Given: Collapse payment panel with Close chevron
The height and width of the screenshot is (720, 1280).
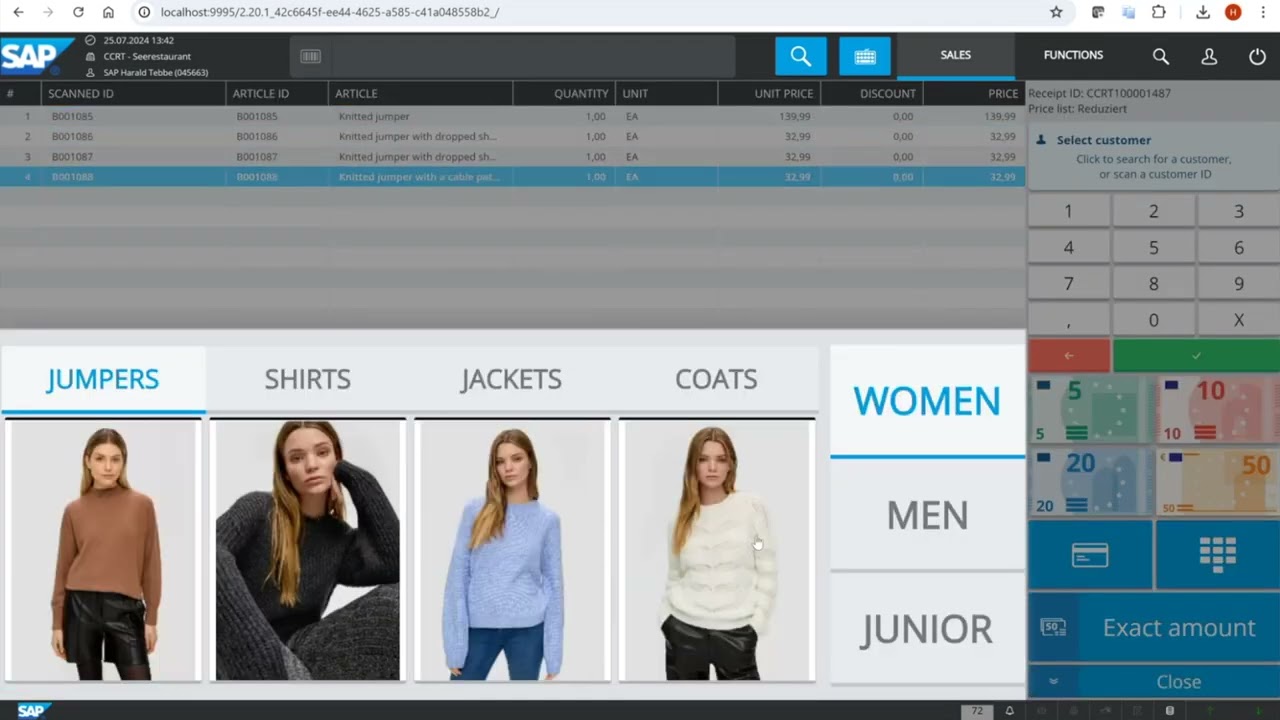Looking at the screenshot, I should coord(1053,681).
